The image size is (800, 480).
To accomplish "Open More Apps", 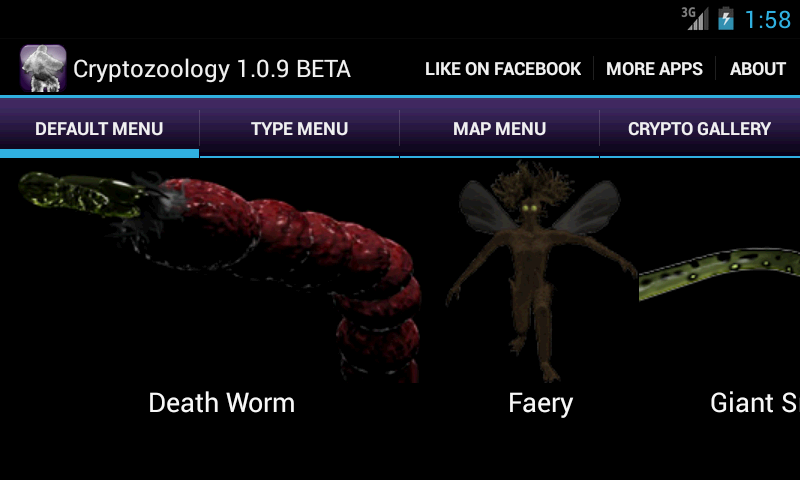I will point(654,69).
